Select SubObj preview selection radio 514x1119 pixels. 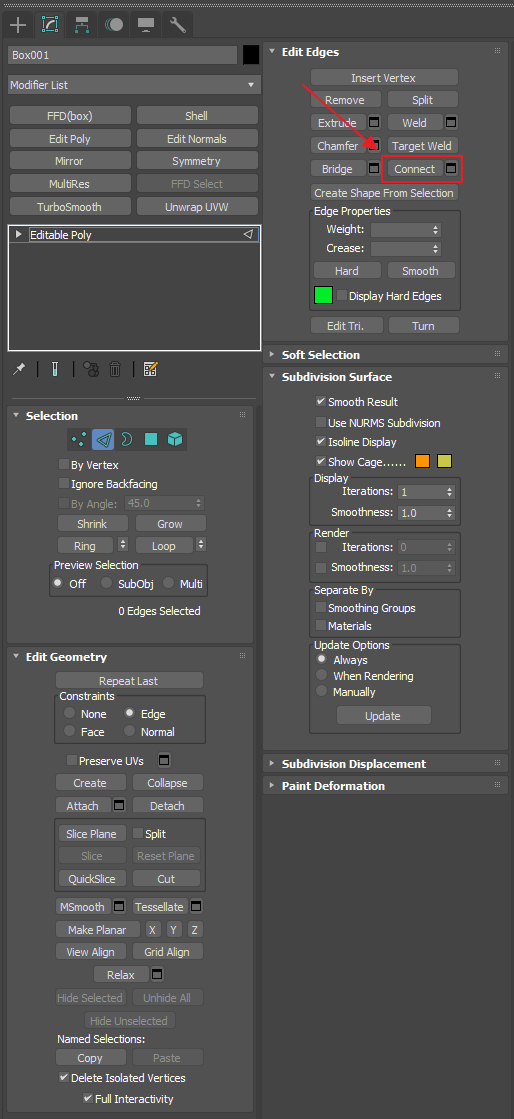[x=106, y=584]
